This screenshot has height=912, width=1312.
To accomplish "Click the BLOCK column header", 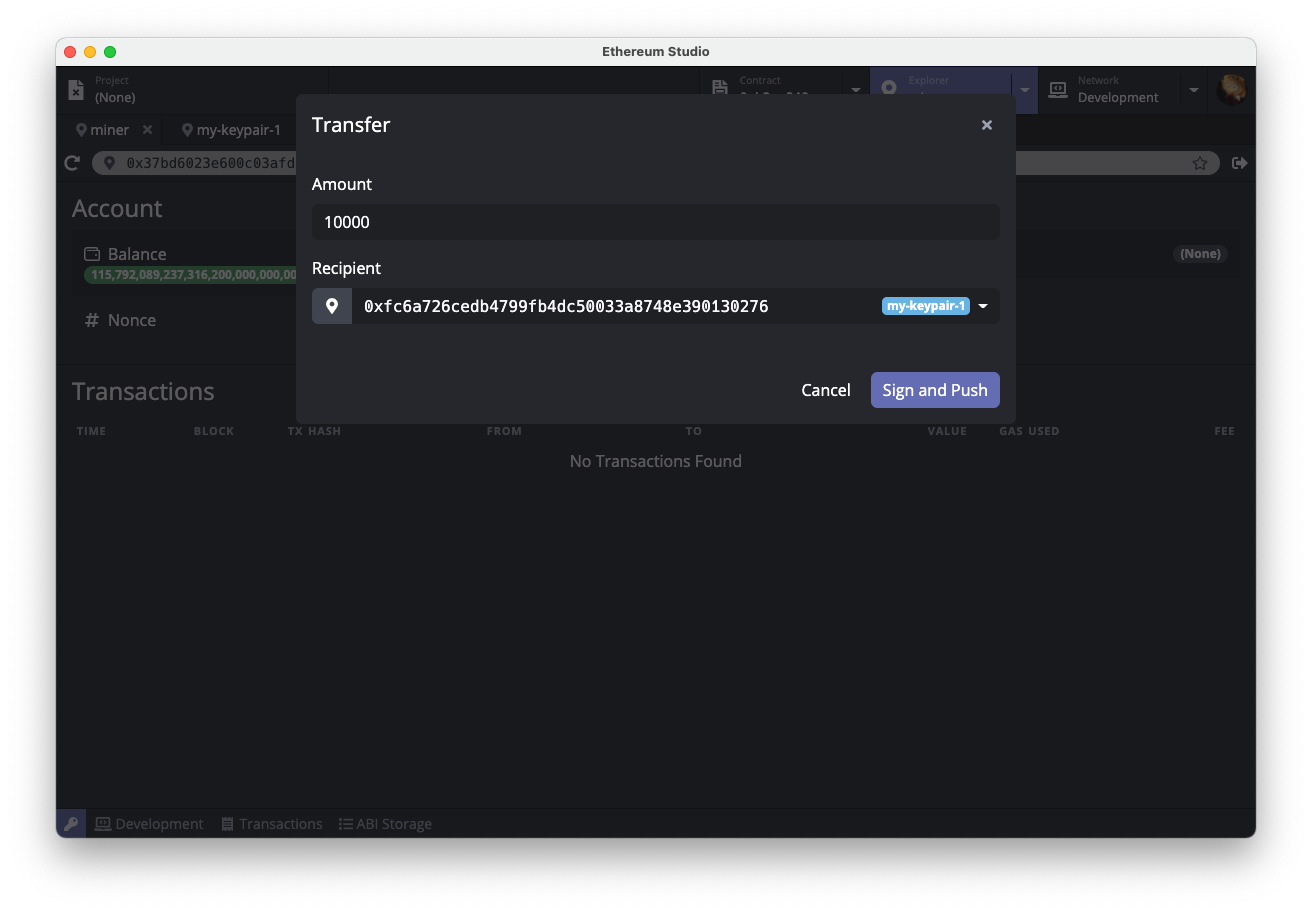I will [x=214, y=431].
